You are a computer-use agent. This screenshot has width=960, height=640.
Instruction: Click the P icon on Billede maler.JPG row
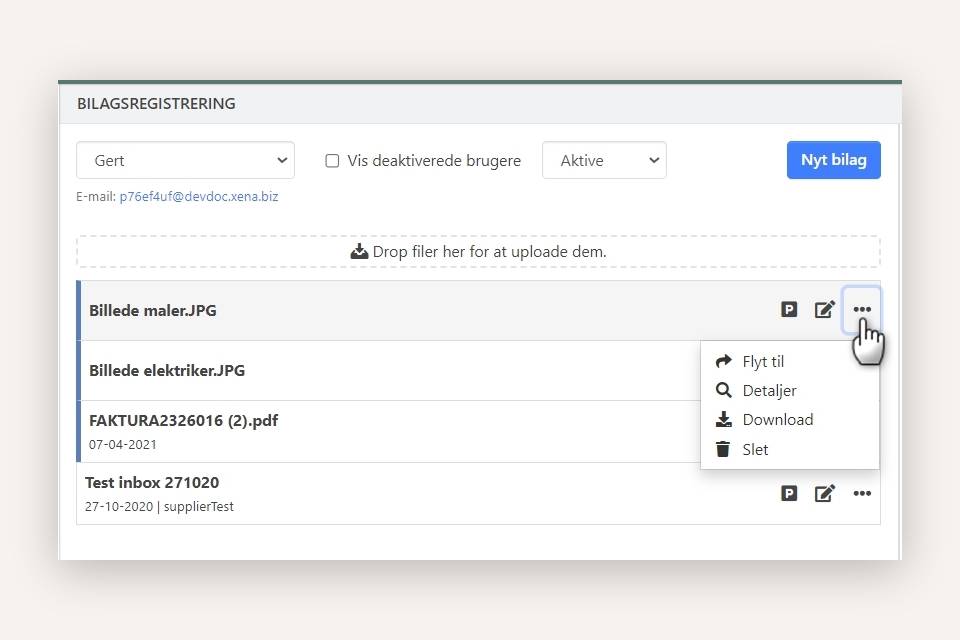[789, 310]
